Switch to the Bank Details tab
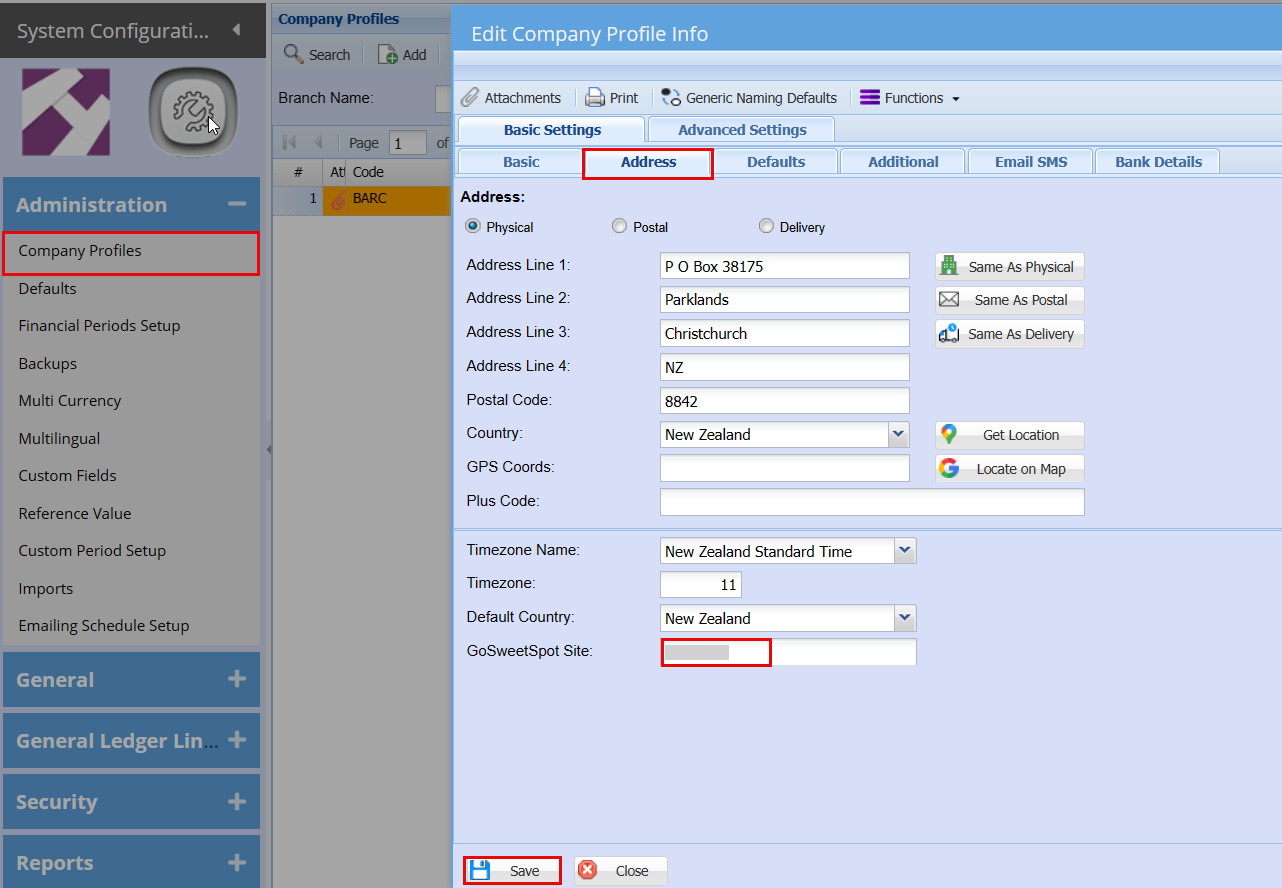Image resolution: width=1282 pixels, height=888 pixels. pos(1158,162)
